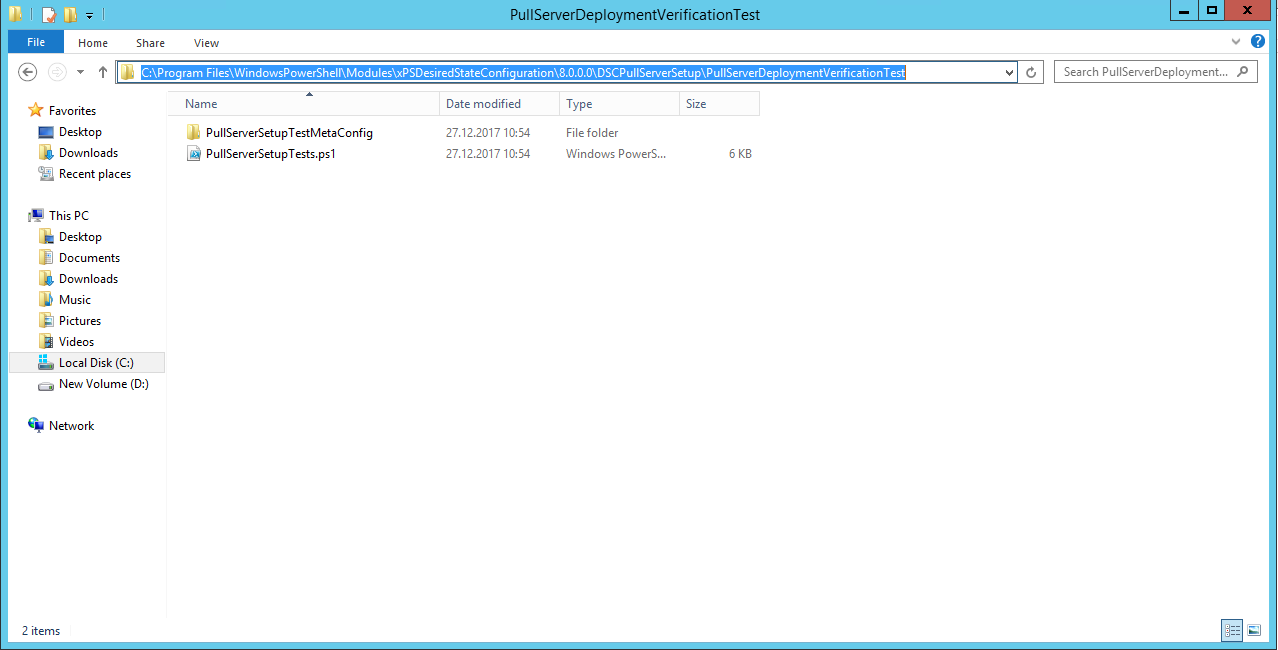Click the Properties icon in quick access toolbar

click(x=48, y=14)
